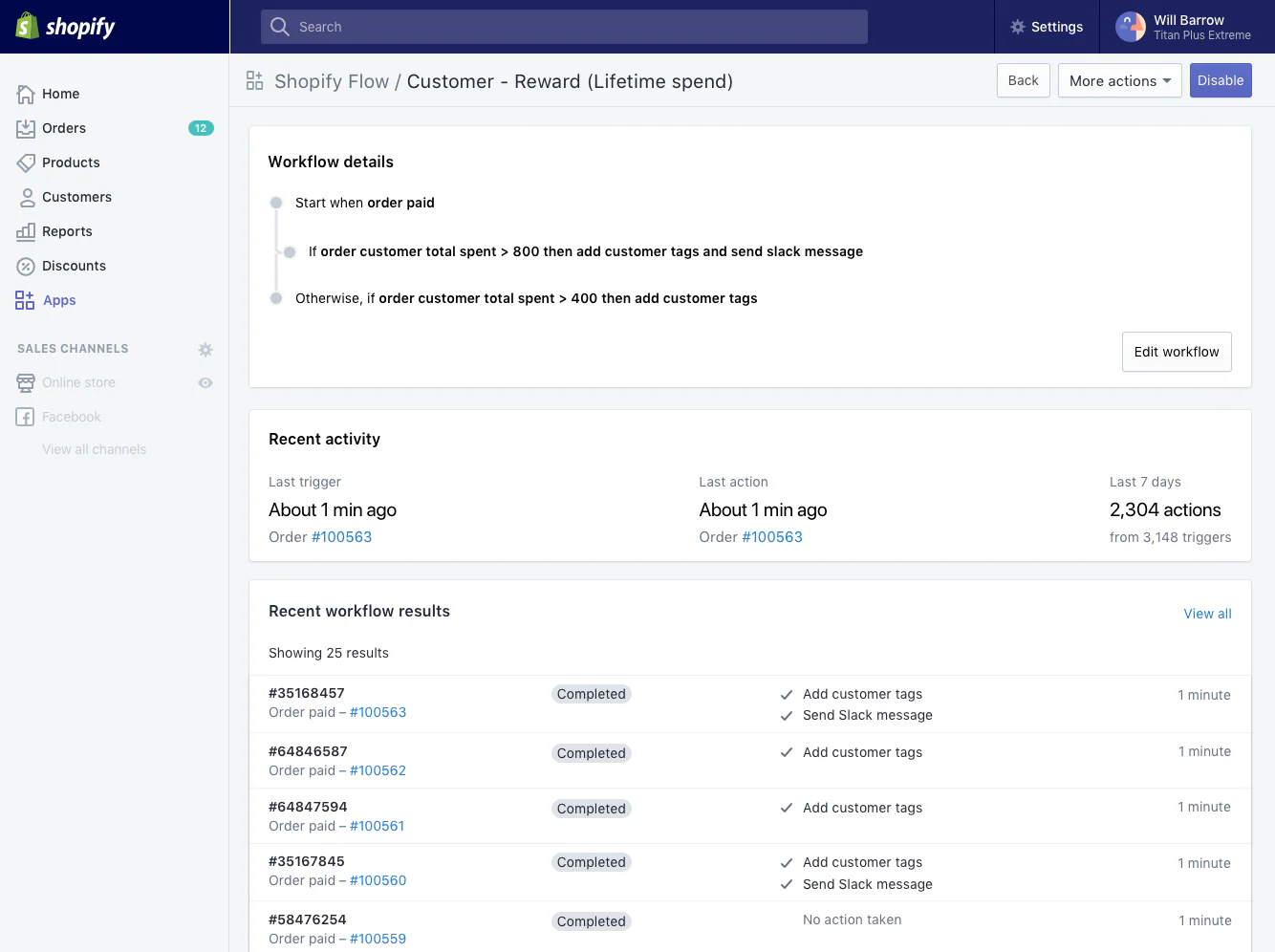1275x952 pixels.
Task: Open Discounts in sidebar
Action: (x=74, y=266)
